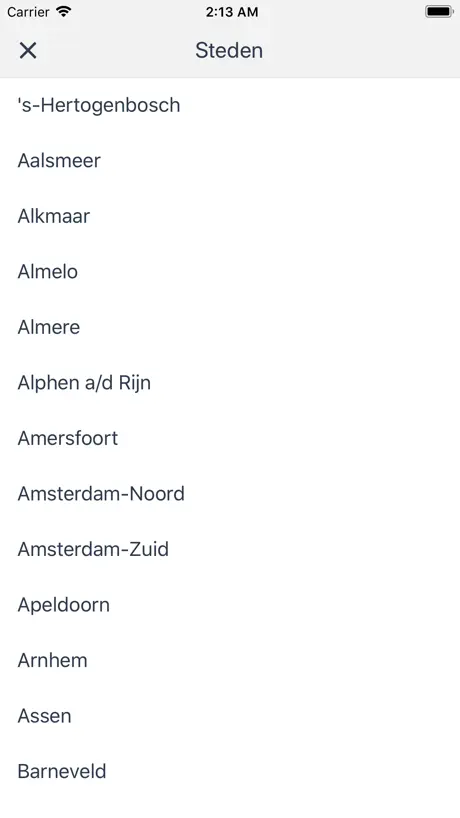
Task: Tap the battery indicator icon
Action: 439,11
